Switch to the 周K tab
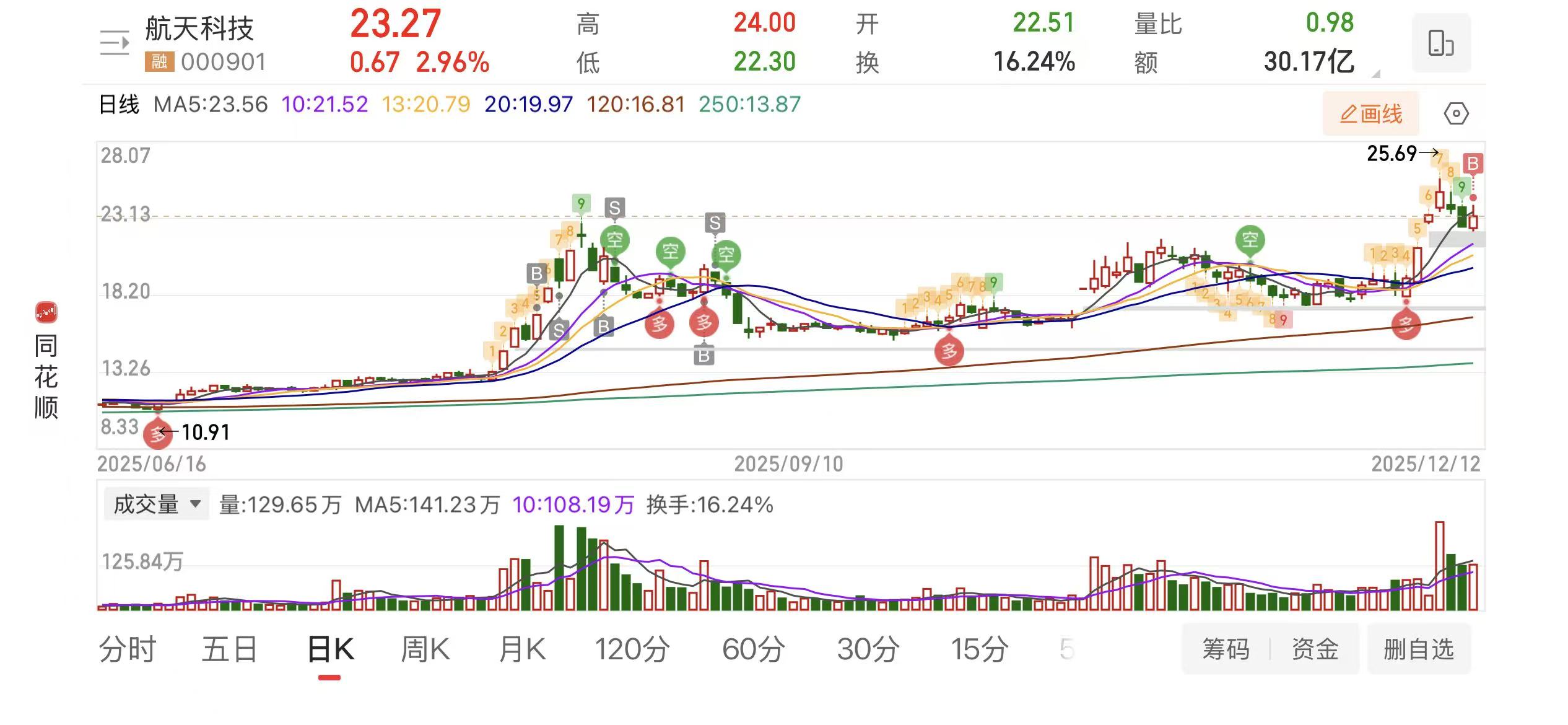This screenshot has width=1568, height=725. (x=425, y=649)
